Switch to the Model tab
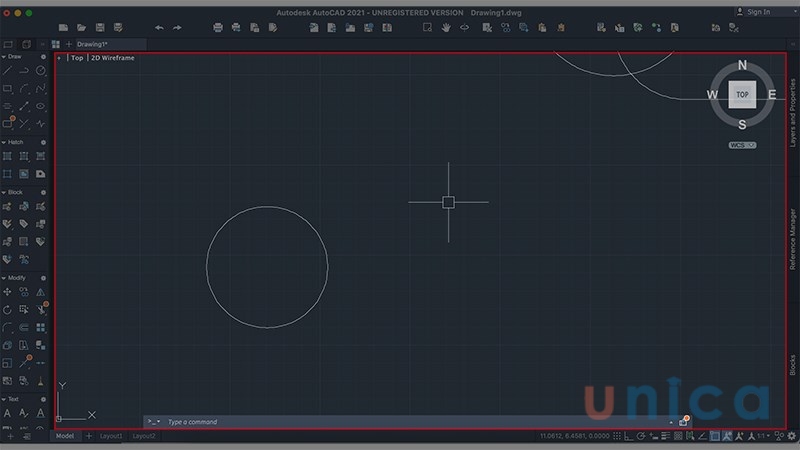 65,436
